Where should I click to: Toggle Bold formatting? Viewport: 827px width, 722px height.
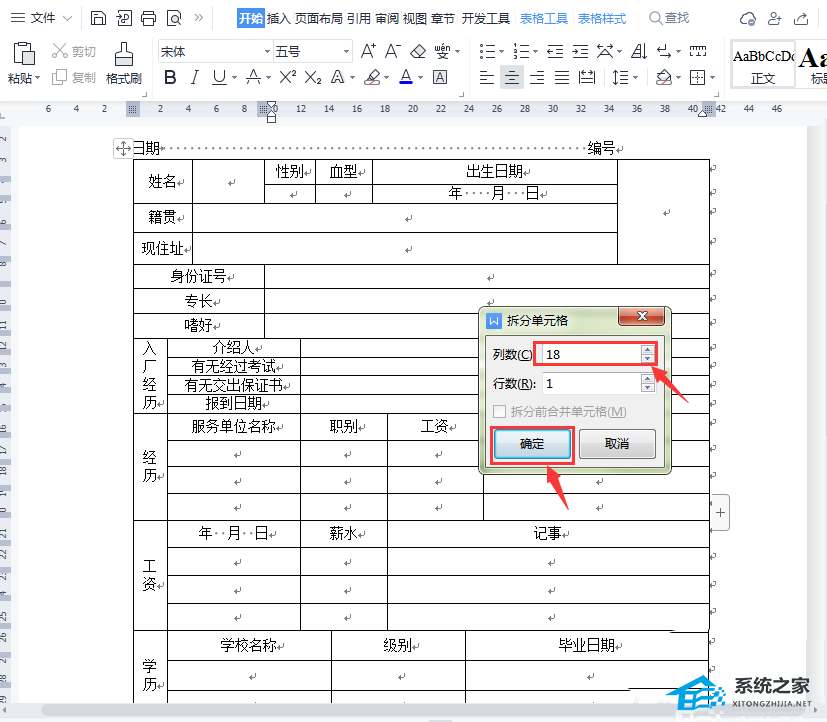pyautogui.click(x=170, y=78)
